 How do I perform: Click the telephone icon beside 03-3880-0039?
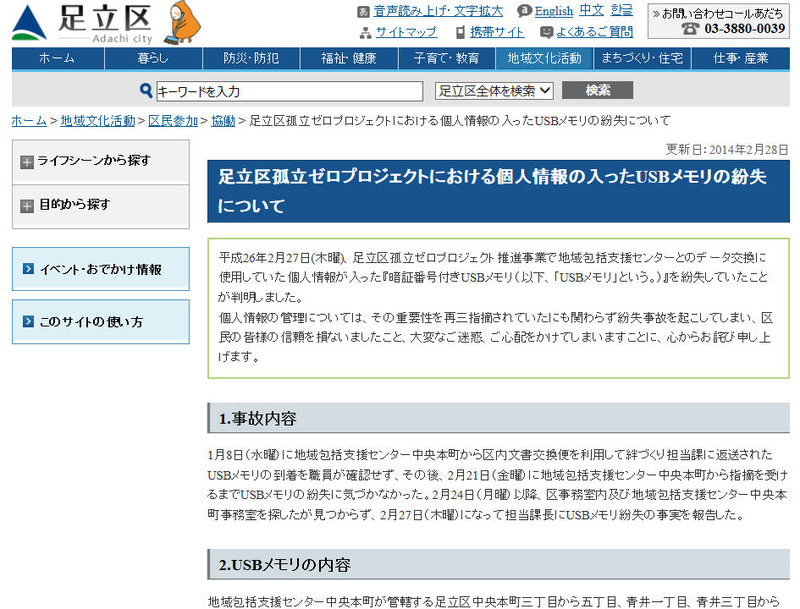click(x=690, y=29)
